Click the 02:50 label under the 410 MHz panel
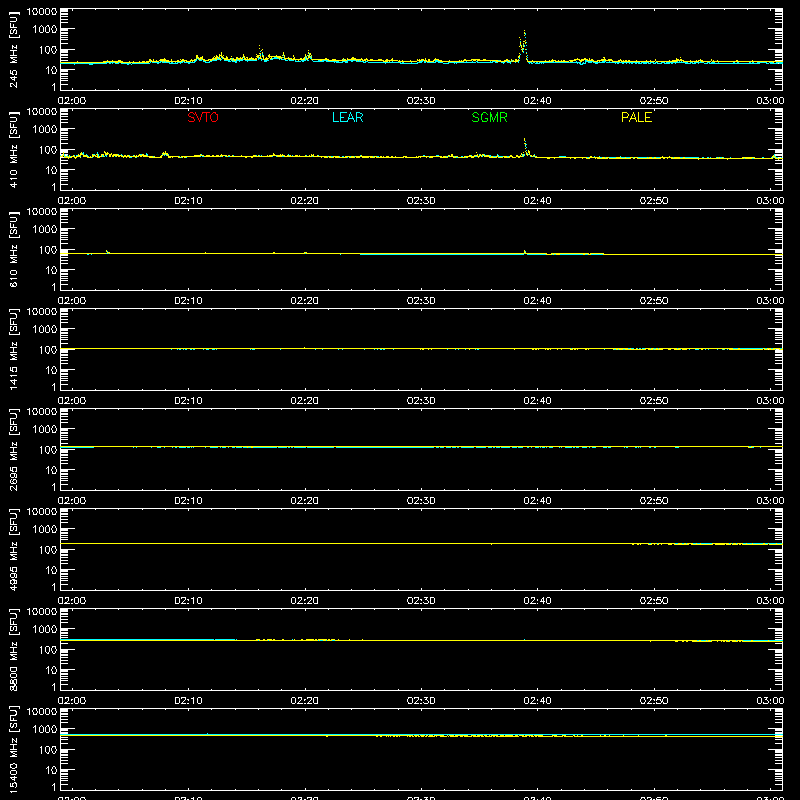This screenshot has width=800, height=800. 654,201
